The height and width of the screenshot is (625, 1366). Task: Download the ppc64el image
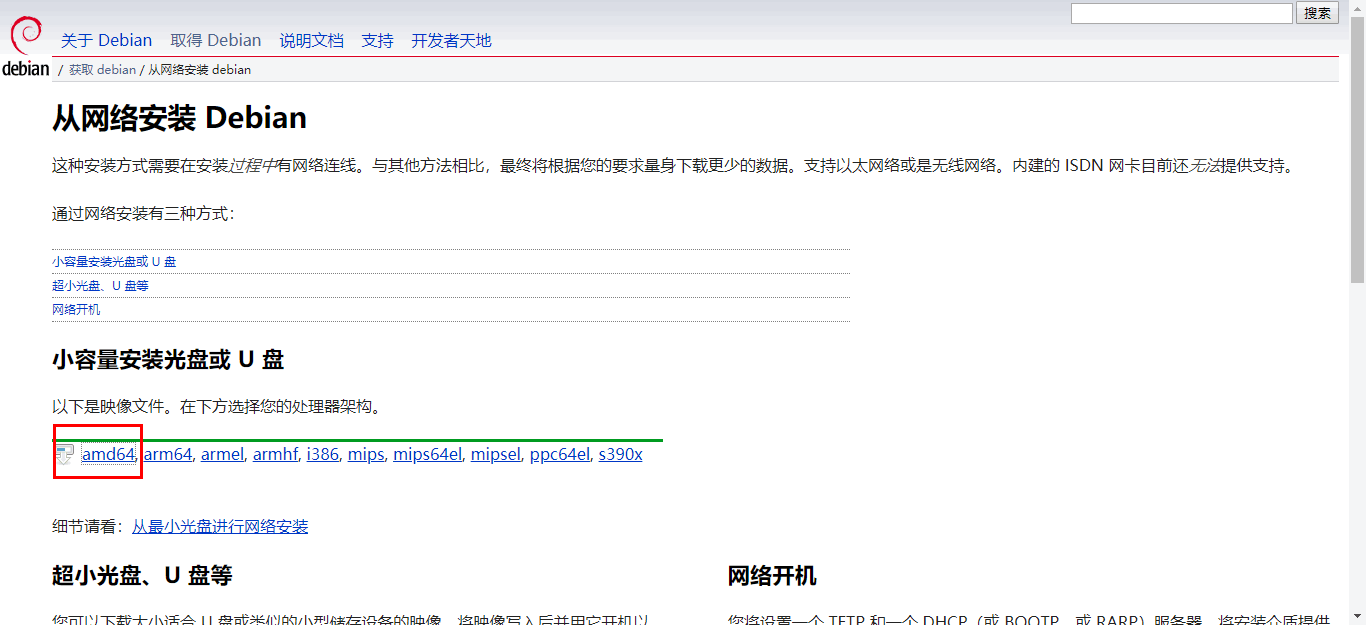pyautogui.click(x=559, y=454)
